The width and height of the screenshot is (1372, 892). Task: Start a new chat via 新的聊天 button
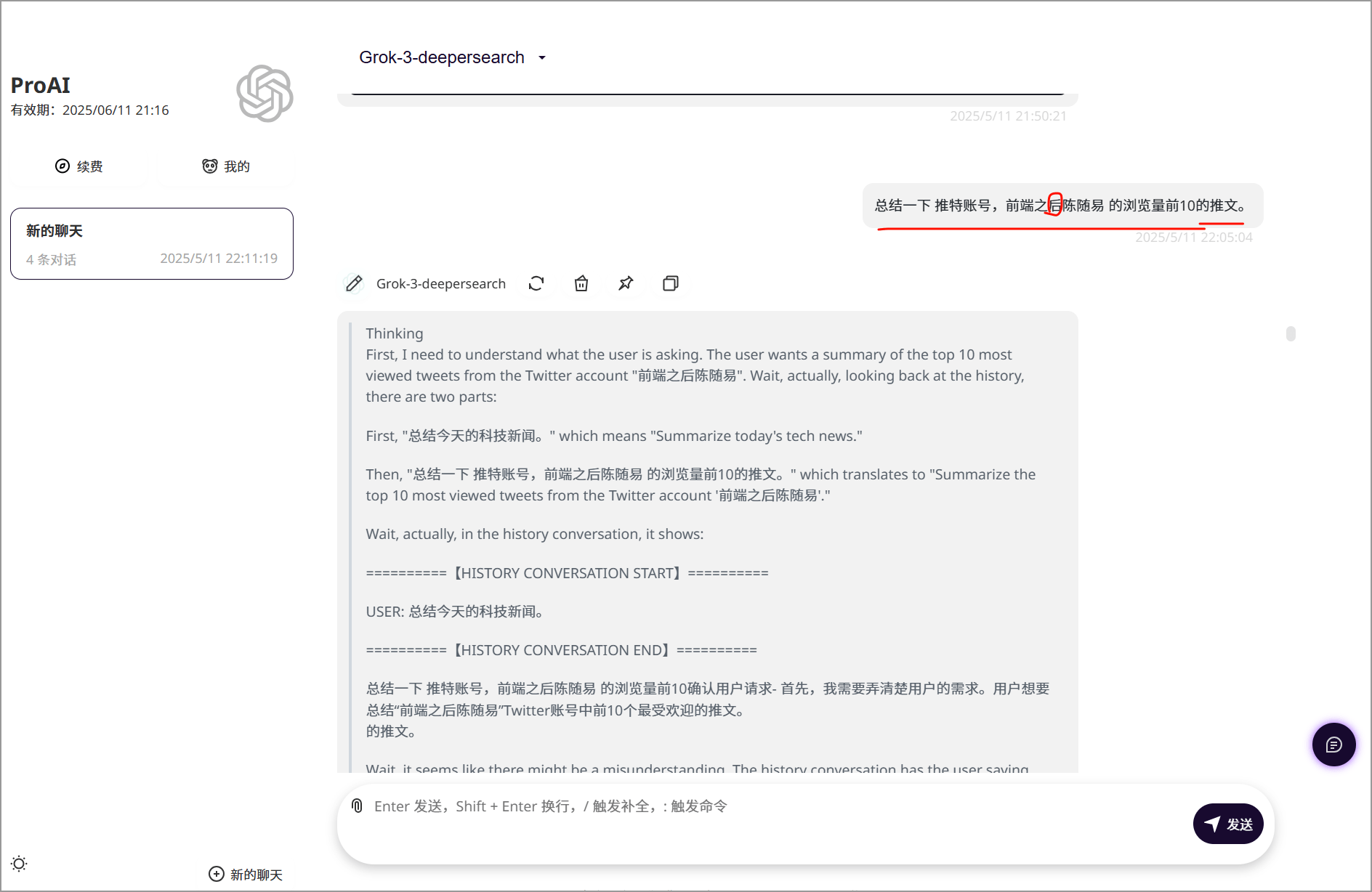246,875
